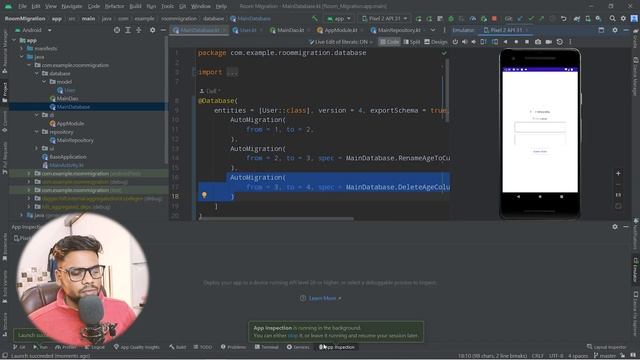This screenshot has height=360, width=640.
Task: Show the hidden editor tabs dropdown
Action: tap(433, 30)
